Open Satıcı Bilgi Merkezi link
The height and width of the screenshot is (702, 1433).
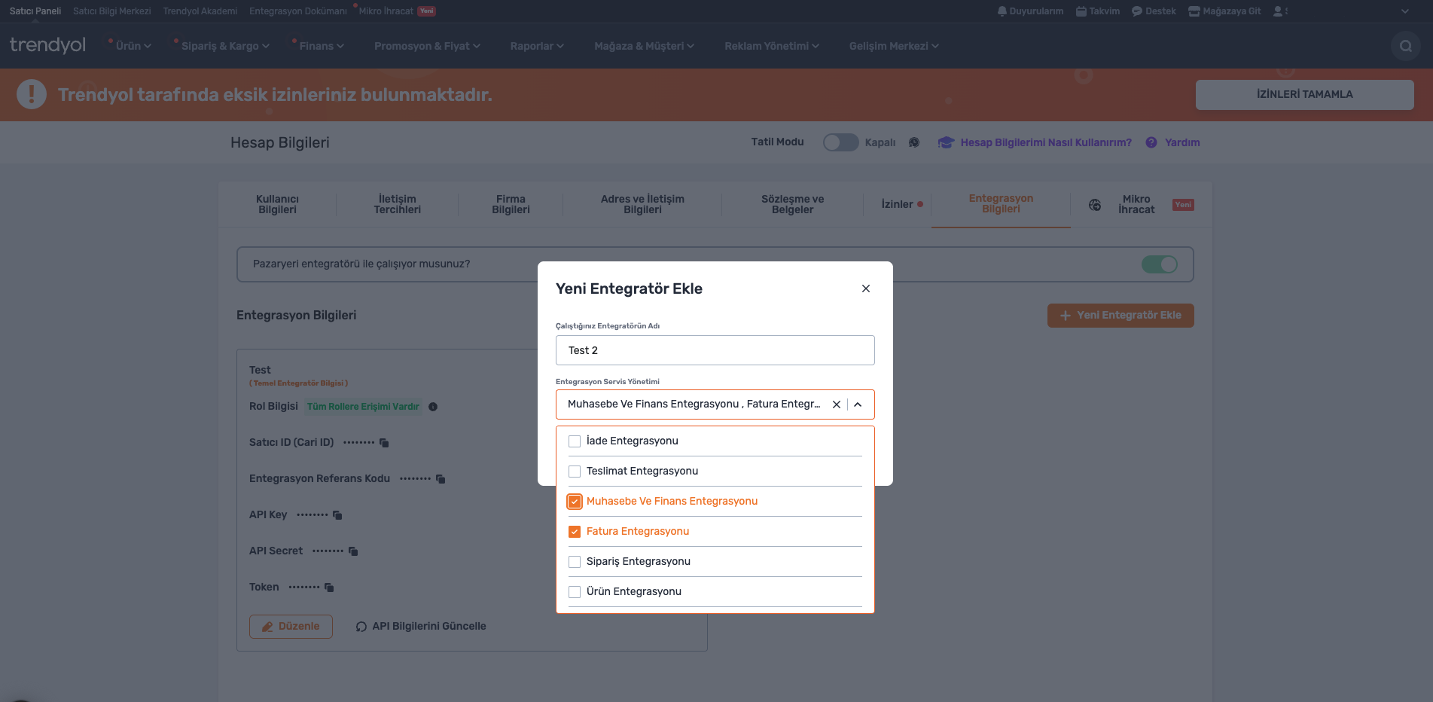pos(112,11)
